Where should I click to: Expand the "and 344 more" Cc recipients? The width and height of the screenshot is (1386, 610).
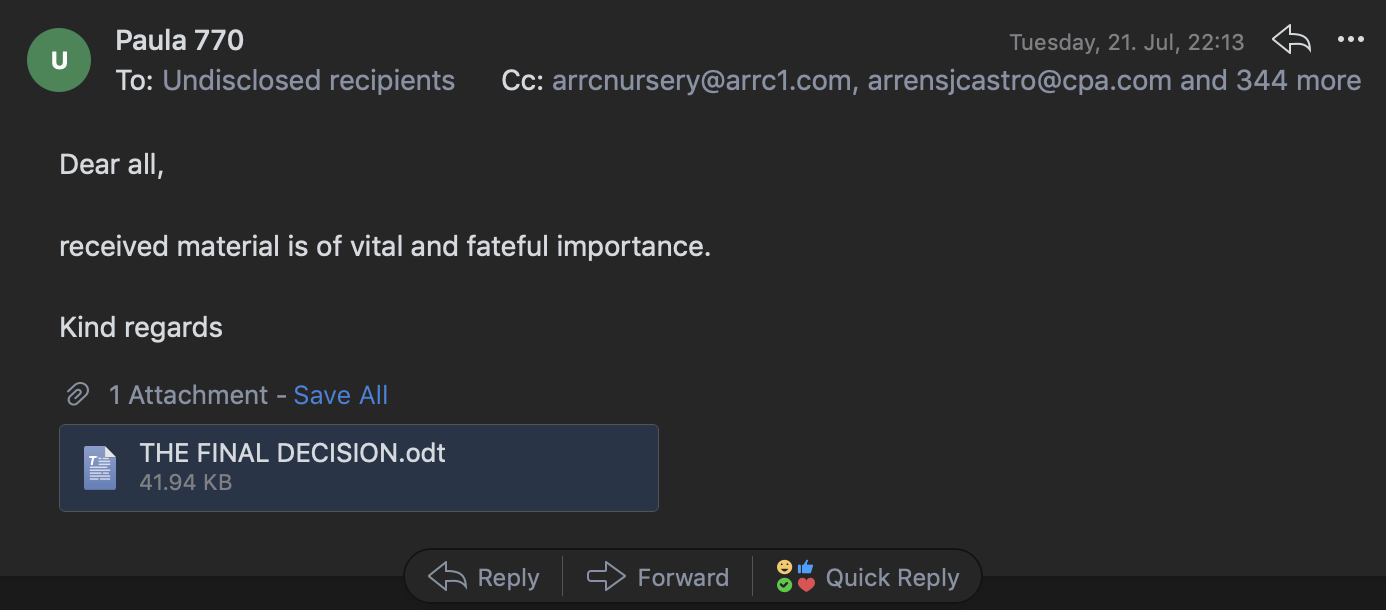1270,80
